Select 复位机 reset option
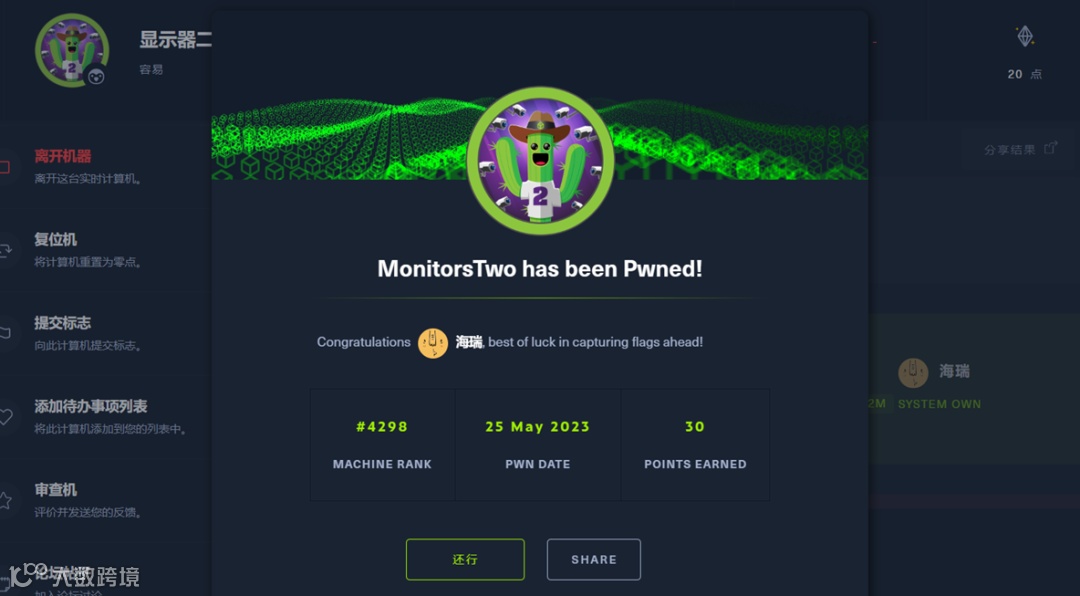This screenshot has width=1080, height=596. point(56,240)
